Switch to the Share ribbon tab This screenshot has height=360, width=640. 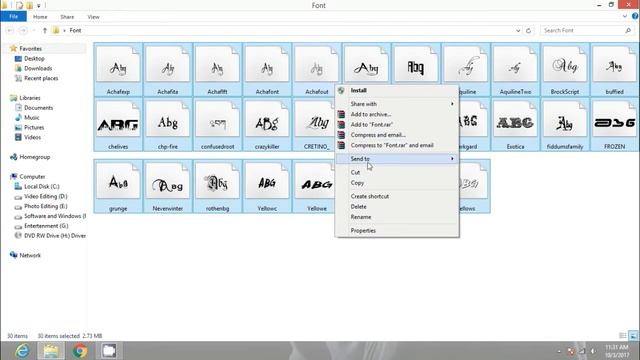[x=67, y=17]
